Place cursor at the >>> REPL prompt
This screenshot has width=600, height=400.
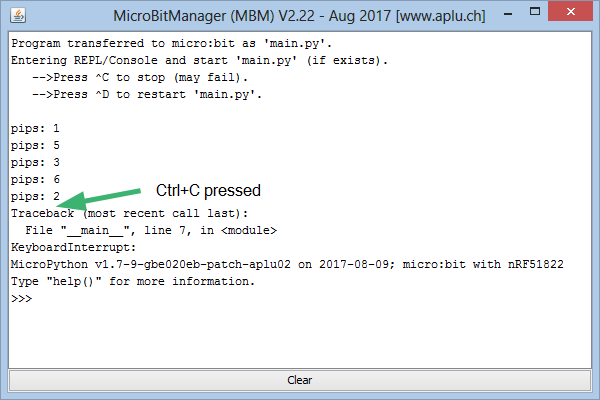click(x=21, y=299)
